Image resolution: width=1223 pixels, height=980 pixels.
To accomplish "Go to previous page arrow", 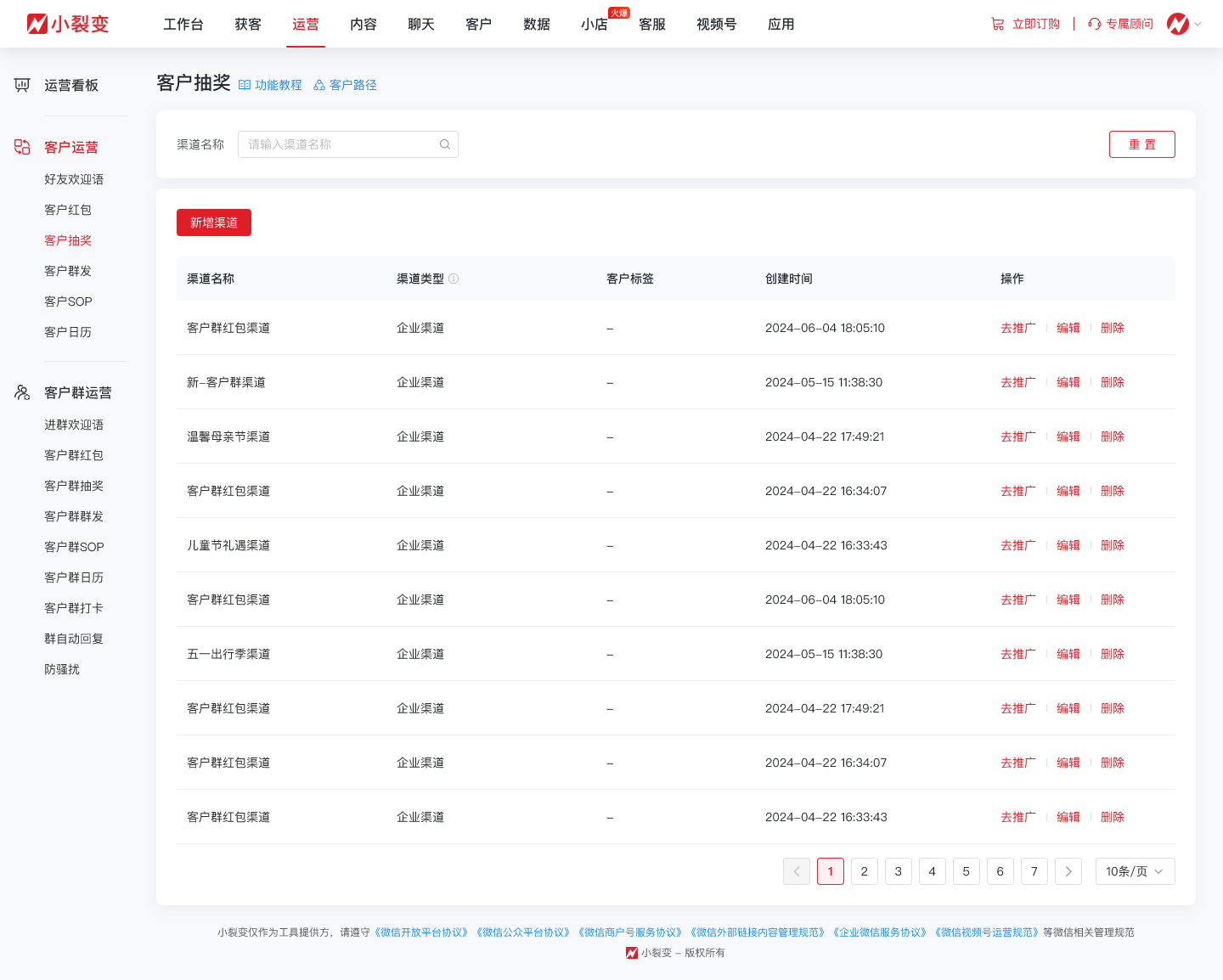I will (797, 871).
